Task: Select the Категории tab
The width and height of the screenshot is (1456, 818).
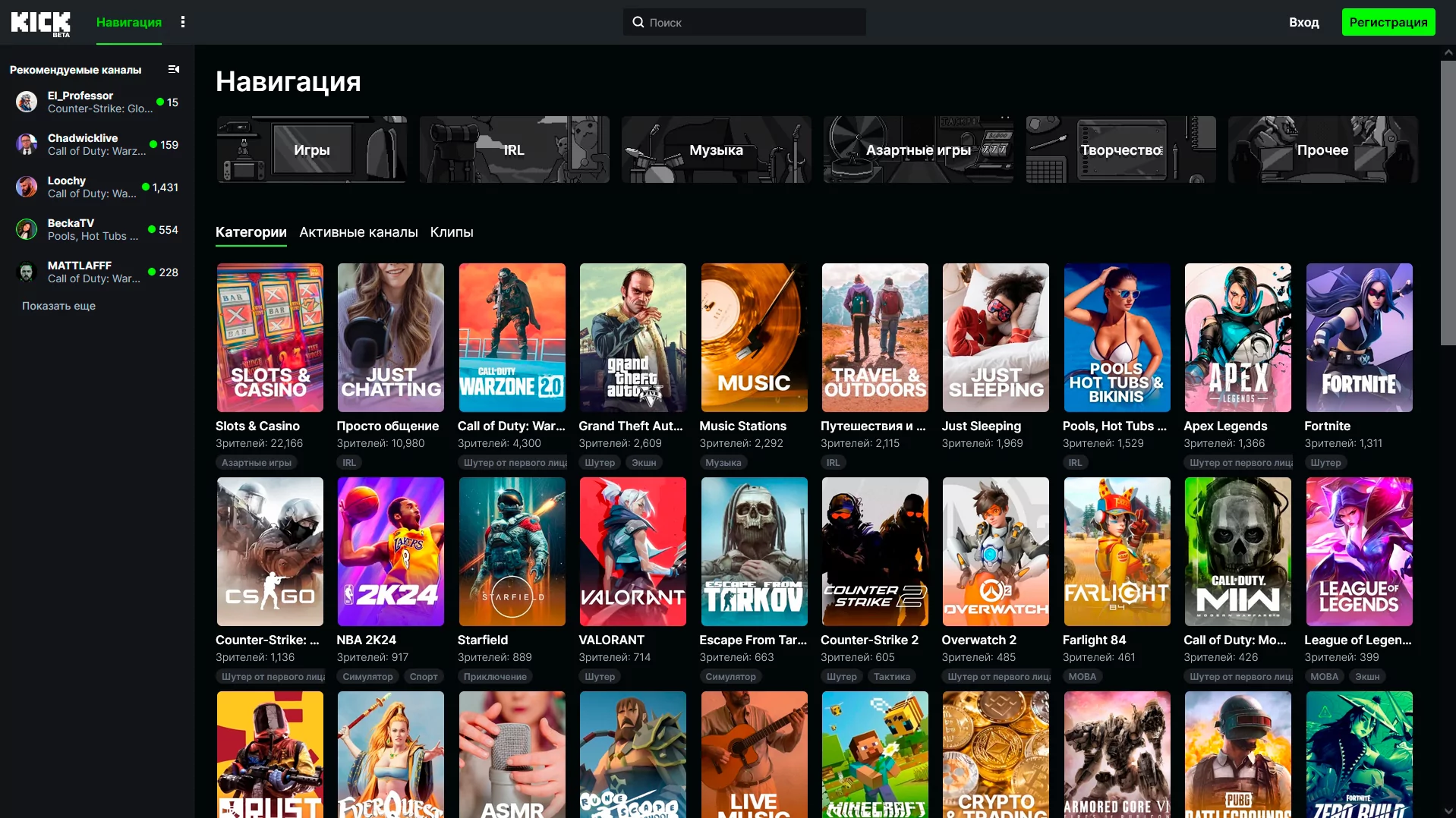Action: (x=251, y=232)
